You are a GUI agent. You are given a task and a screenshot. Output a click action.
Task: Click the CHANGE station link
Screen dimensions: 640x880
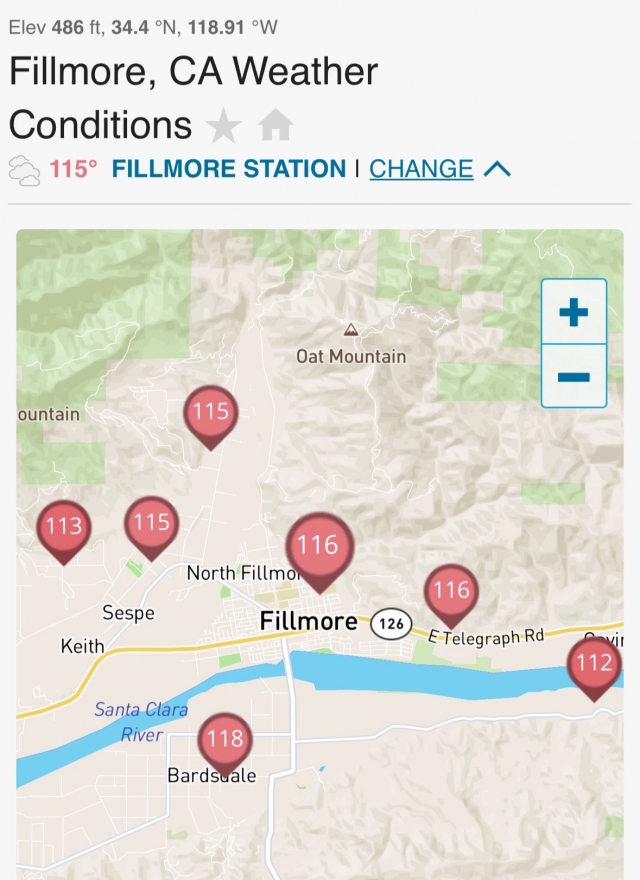point(421,169)
